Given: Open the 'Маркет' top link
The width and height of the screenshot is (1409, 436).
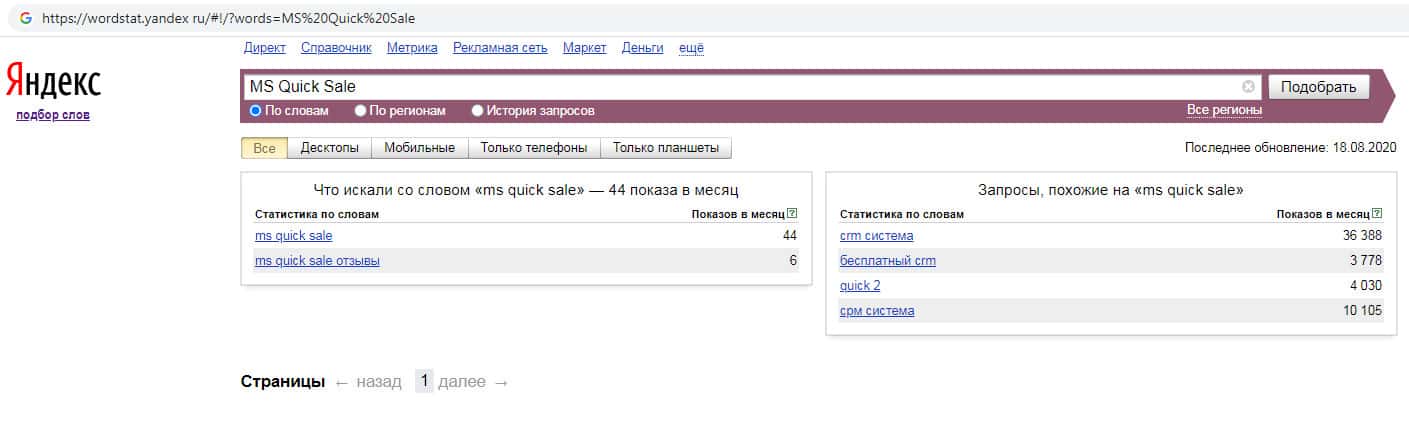Looking at the screenshot, I should 585,48.
